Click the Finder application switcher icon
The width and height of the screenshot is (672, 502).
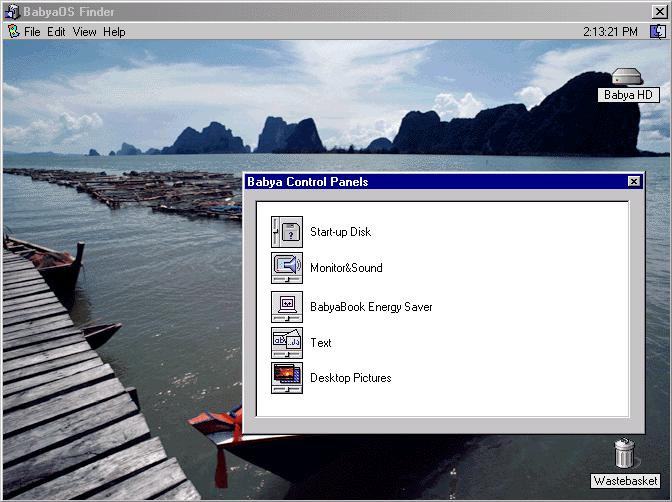tap(658, 32)
